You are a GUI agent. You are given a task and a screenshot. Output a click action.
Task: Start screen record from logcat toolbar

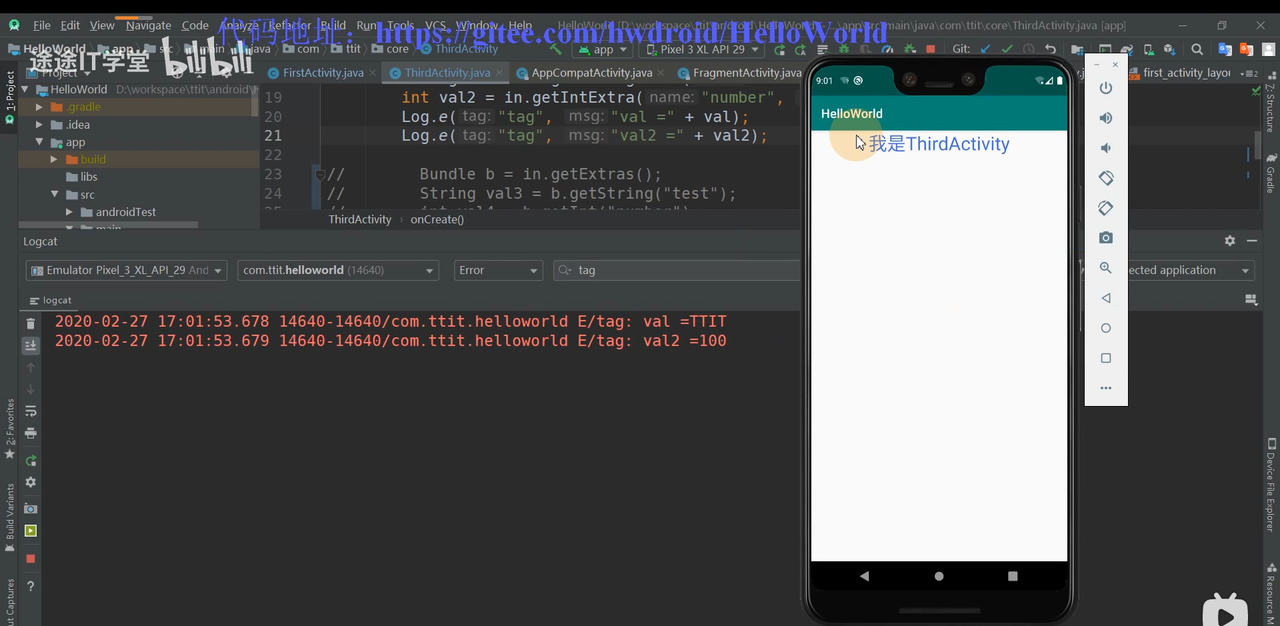click(x=31, y=531)
